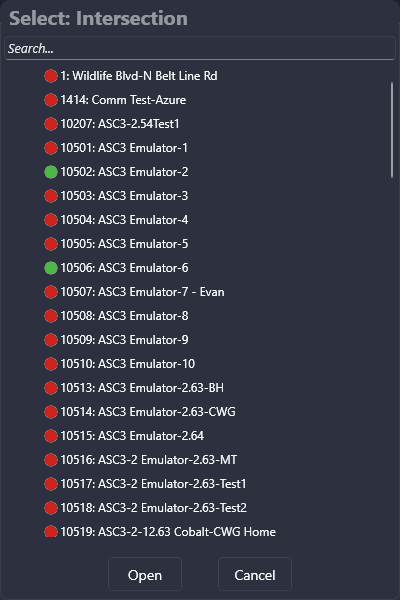
Task: Click red status dot beside Wildlife Blvd-N Belt Line Rd
Action: point(51,76)
